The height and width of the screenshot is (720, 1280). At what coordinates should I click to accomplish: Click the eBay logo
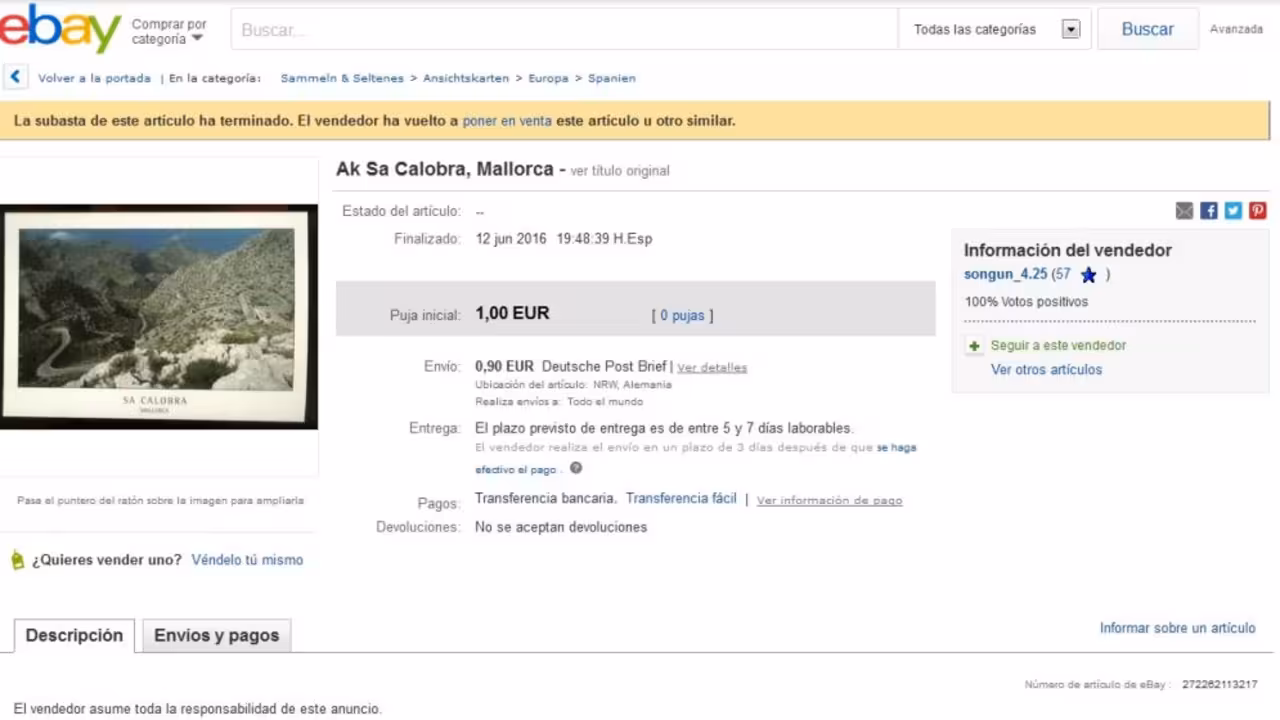pyautogui.click(x=60, y=29)
